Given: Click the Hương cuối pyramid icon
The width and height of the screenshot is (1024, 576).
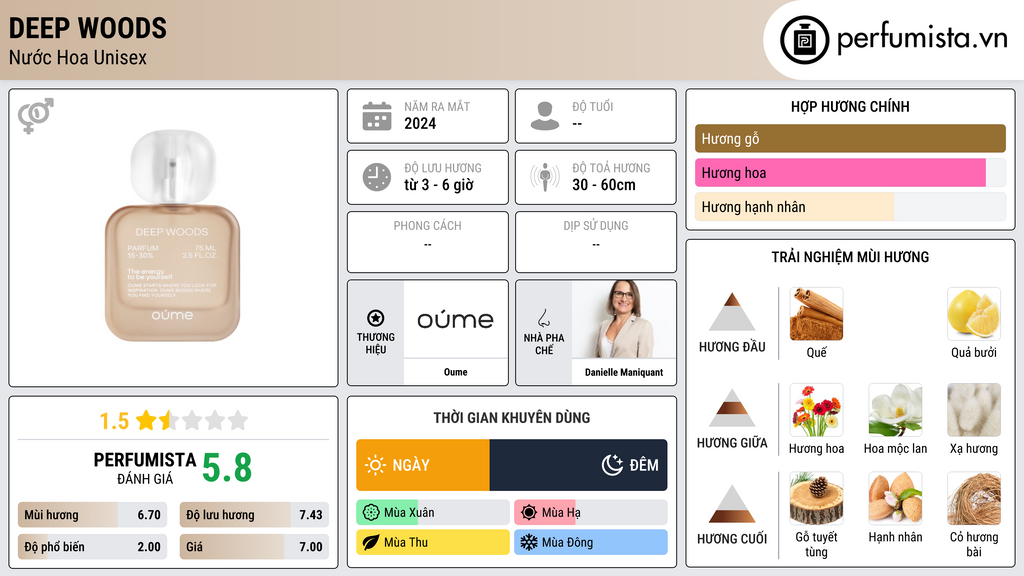Looking at the screenshot, I should [x=732, y=504].
